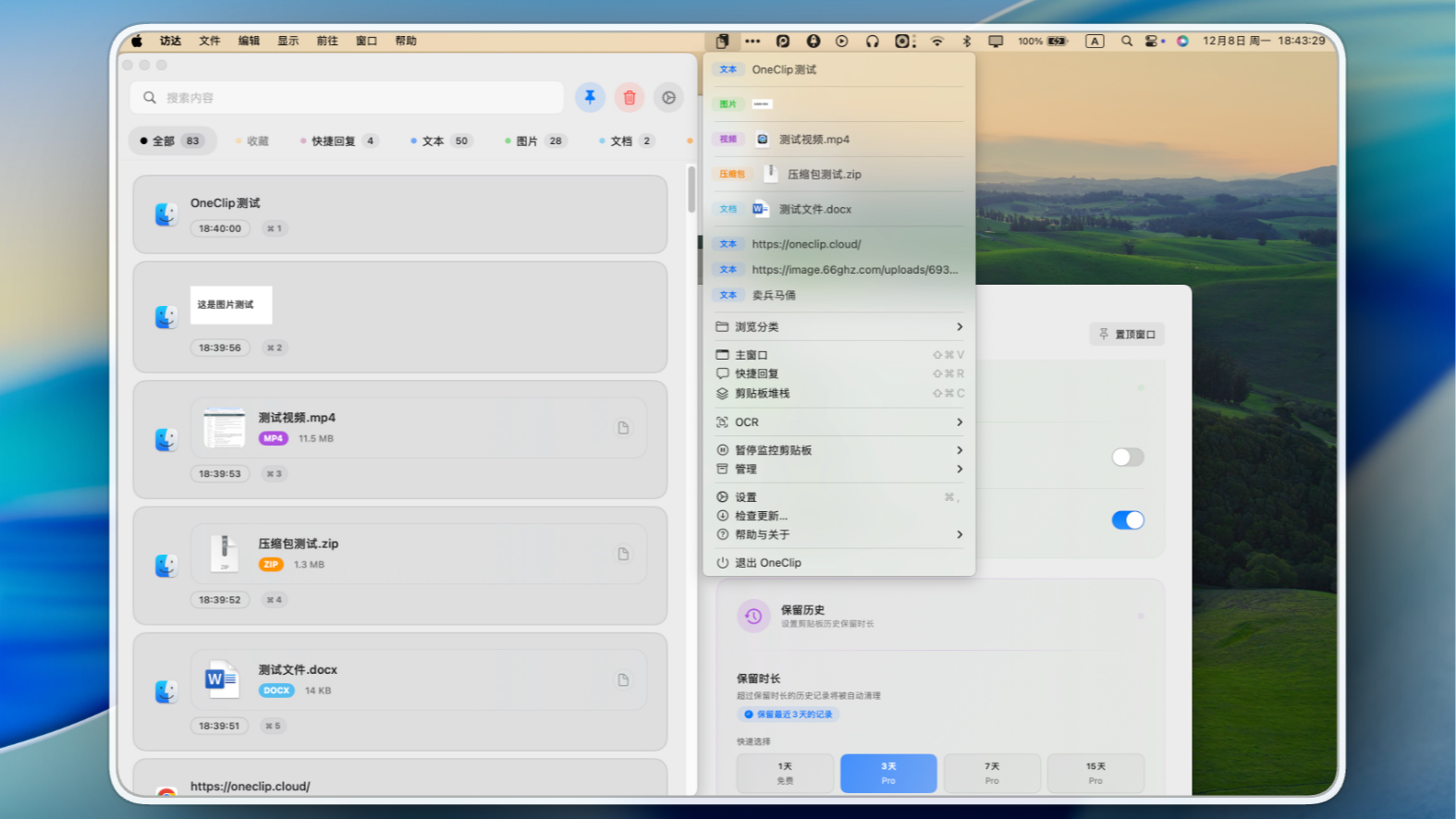Click Word document icon of 测试文件.docx

click(223, 679)
